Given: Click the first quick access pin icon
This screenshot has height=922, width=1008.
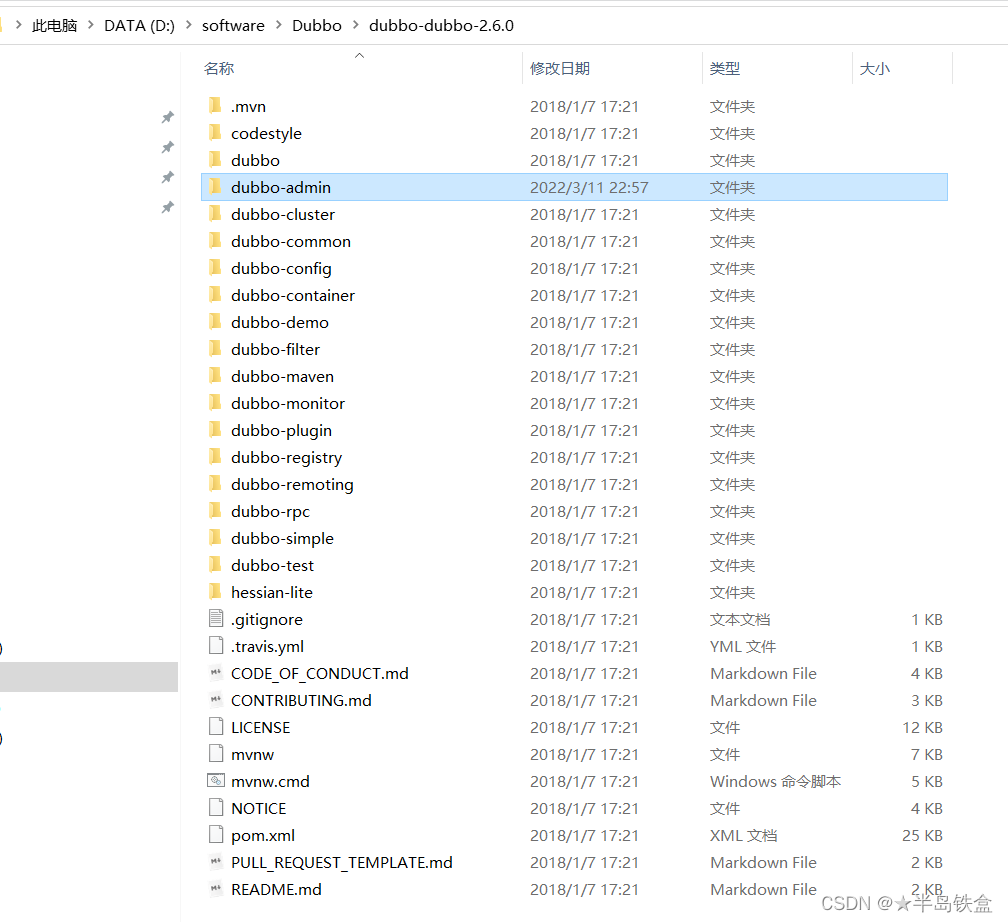Looking at the screenshot, I should (168, 117).
